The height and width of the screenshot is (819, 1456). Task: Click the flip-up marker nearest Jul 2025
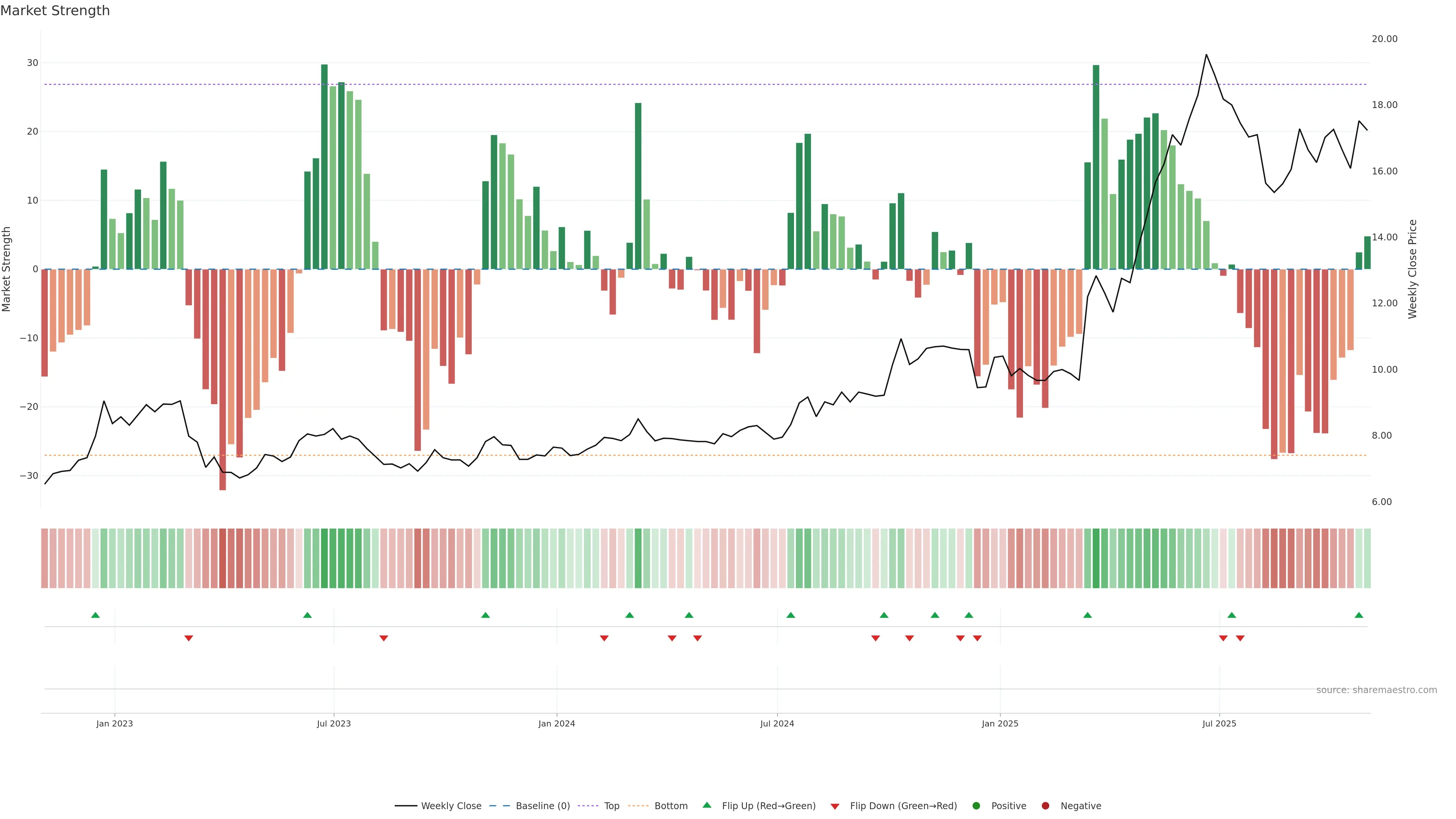pos(1232,615)
